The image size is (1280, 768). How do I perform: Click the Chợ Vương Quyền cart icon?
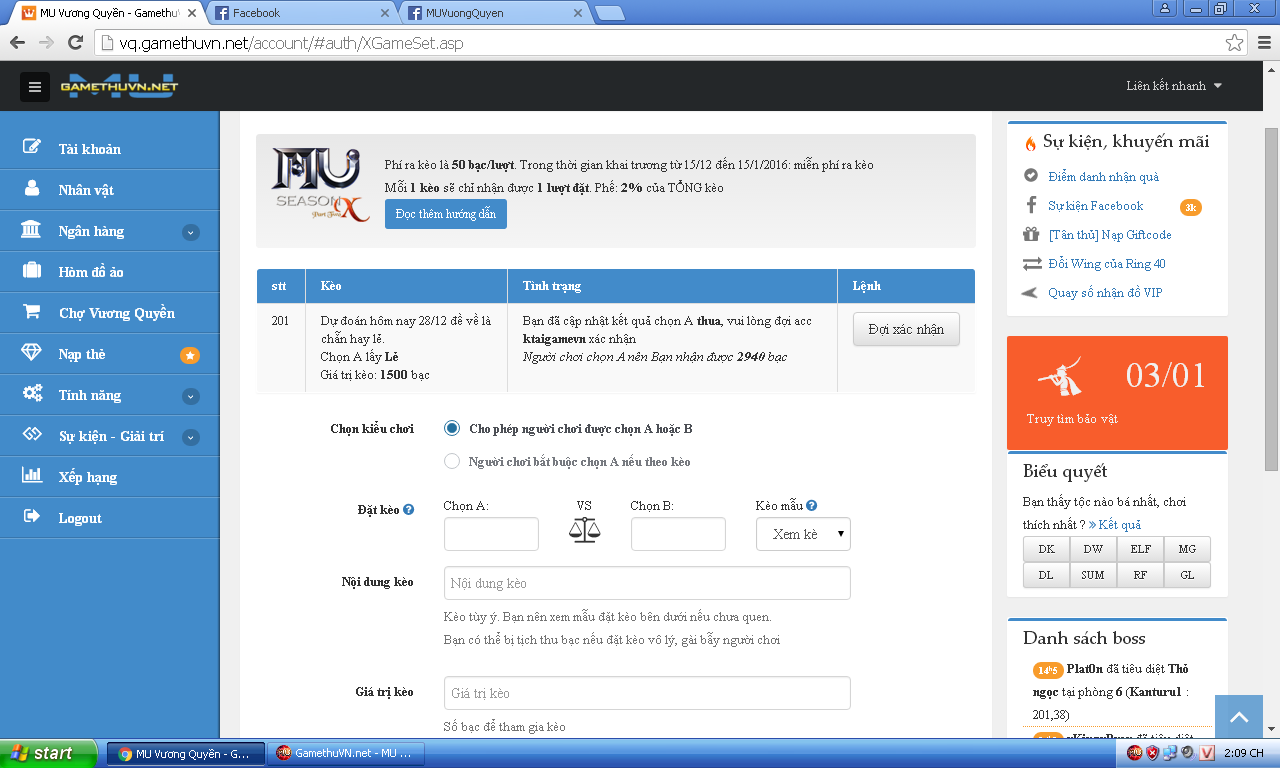pyautogui.click(x=32, y=312)
